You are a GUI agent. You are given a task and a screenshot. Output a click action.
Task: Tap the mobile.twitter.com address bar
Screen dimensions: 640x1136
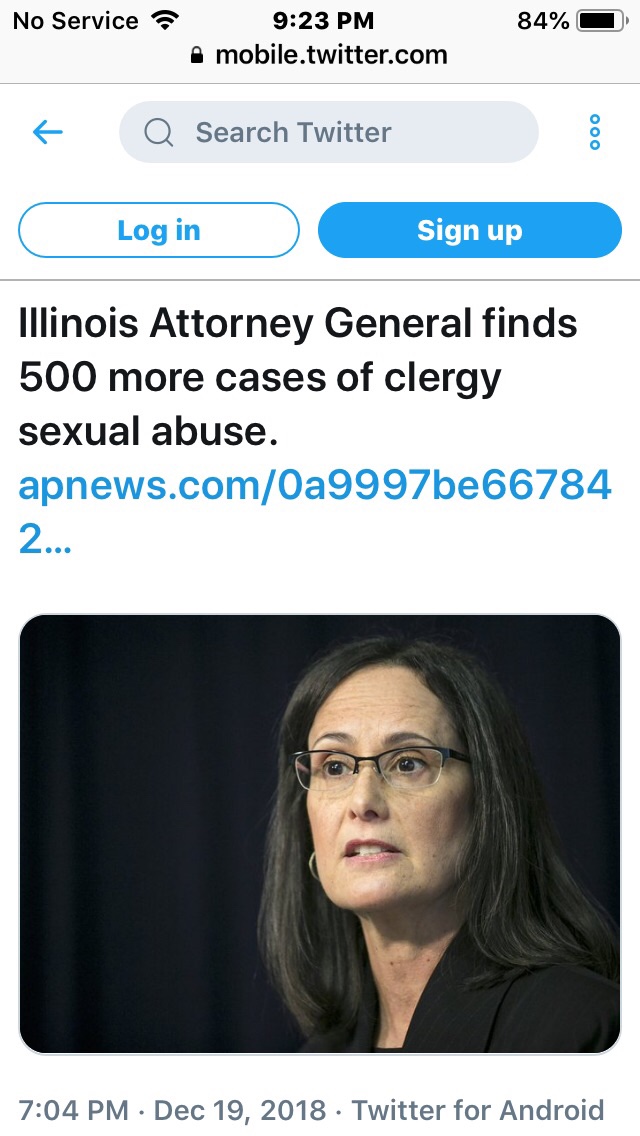[330, 54]
